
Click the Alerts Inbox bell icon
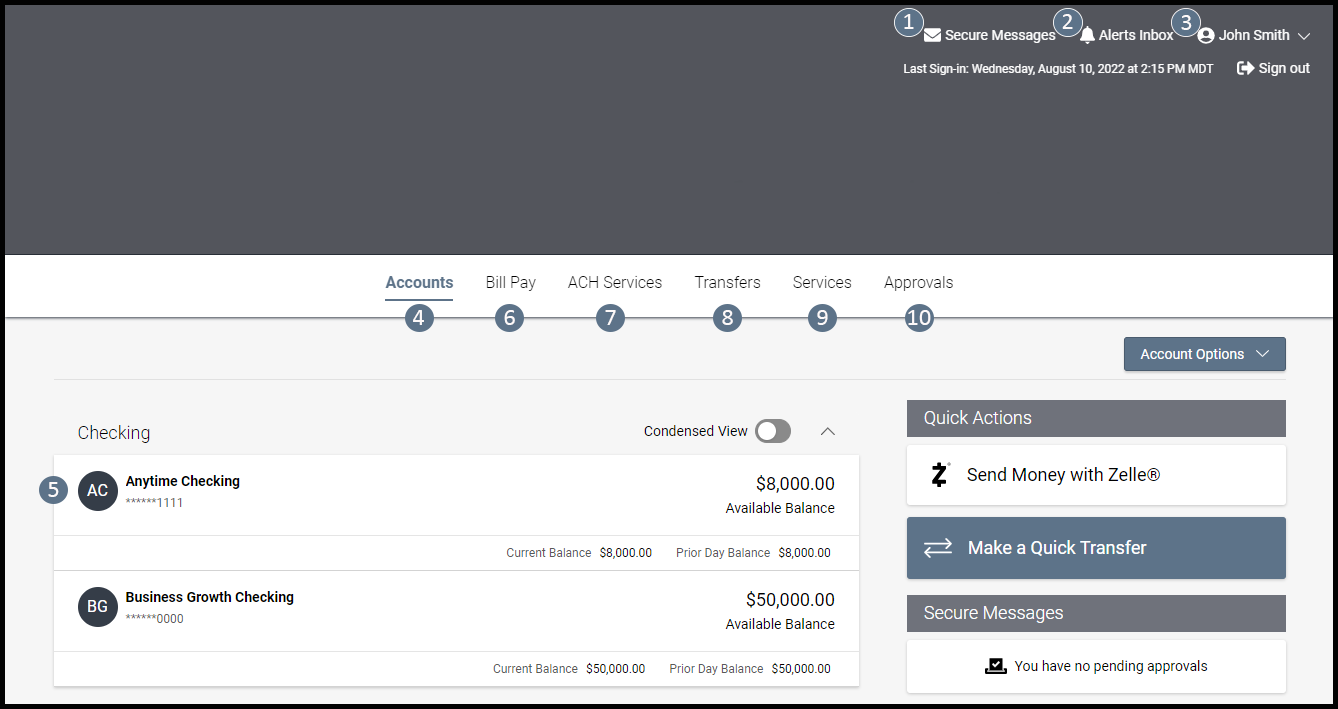[1087, 35]
